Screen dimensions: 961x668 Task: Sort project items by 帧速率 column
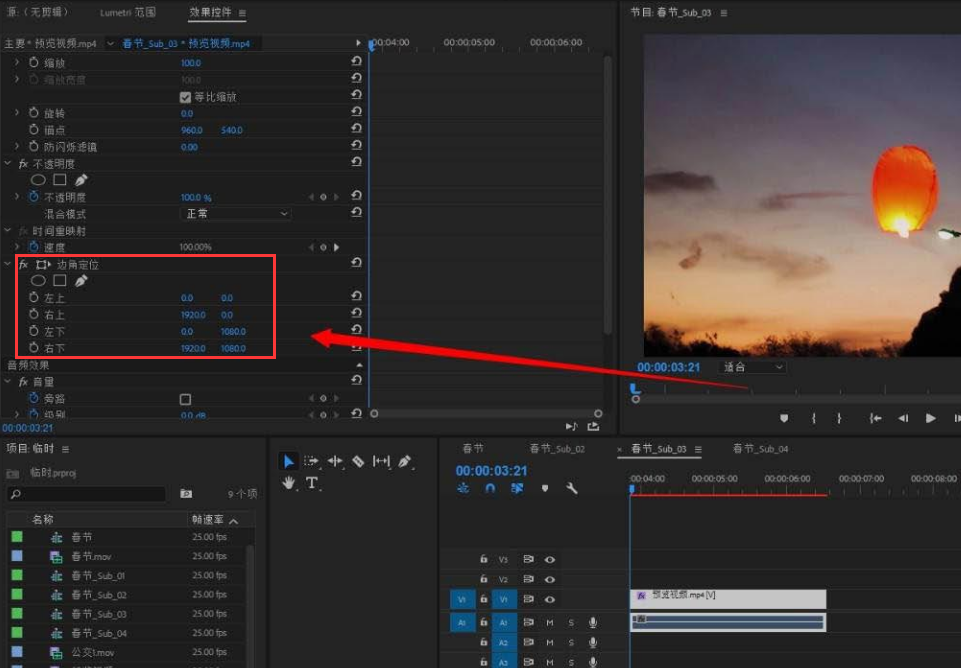click(x=208, y=520)
